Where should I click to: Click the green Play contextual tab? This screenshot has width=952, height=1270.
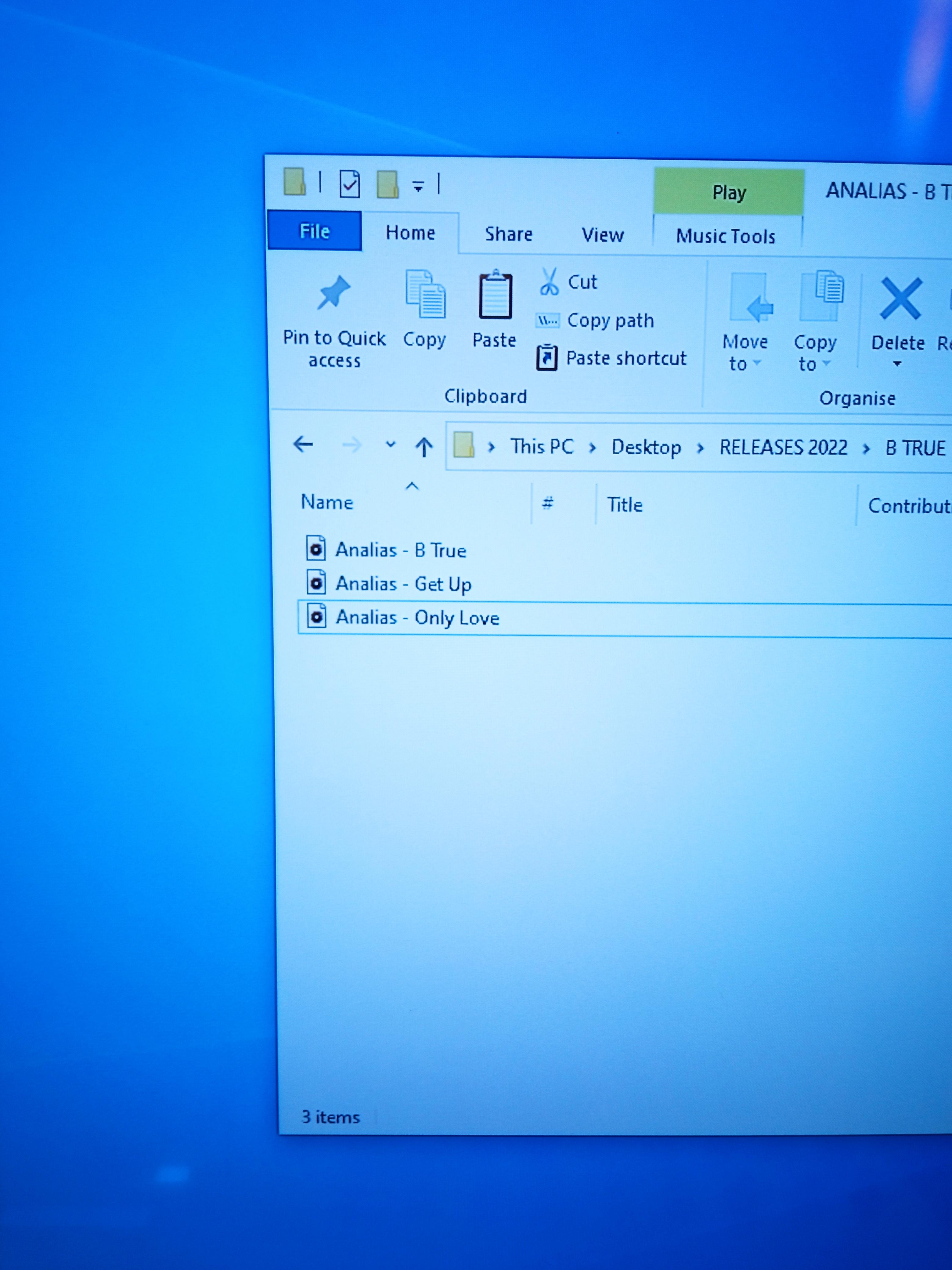pos(729,192)
